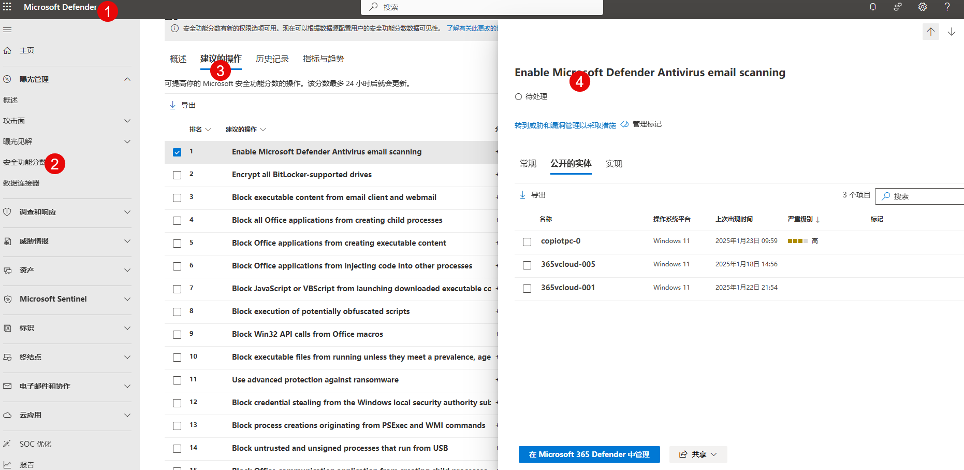This screenshot has width=964, height=470.
Task: Open settings with the gear icon
Action: pos(922,7)
